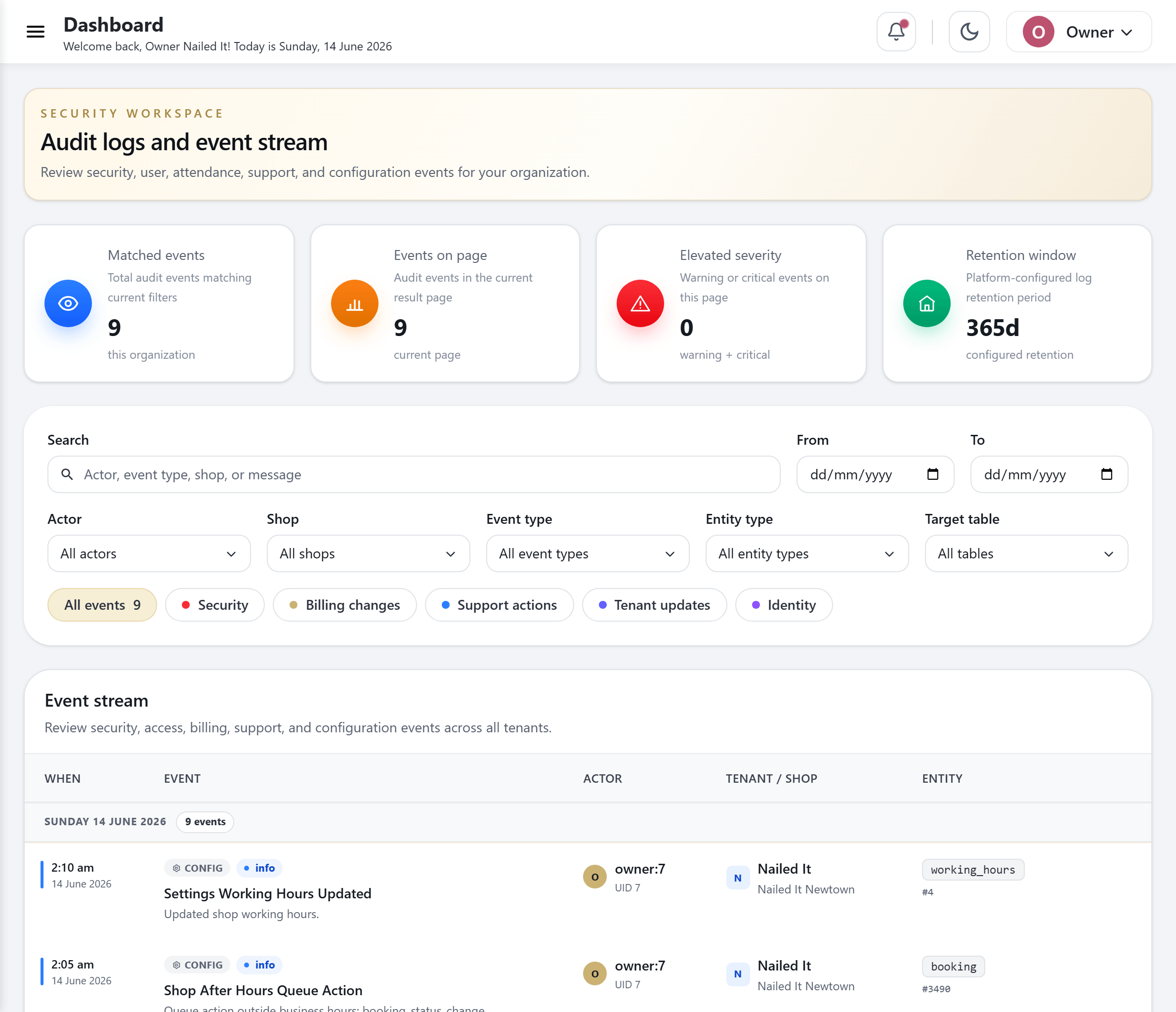Open the notifications bell
The height and width of the screenshot is (1012, 1176).
[x=896, y=32]
